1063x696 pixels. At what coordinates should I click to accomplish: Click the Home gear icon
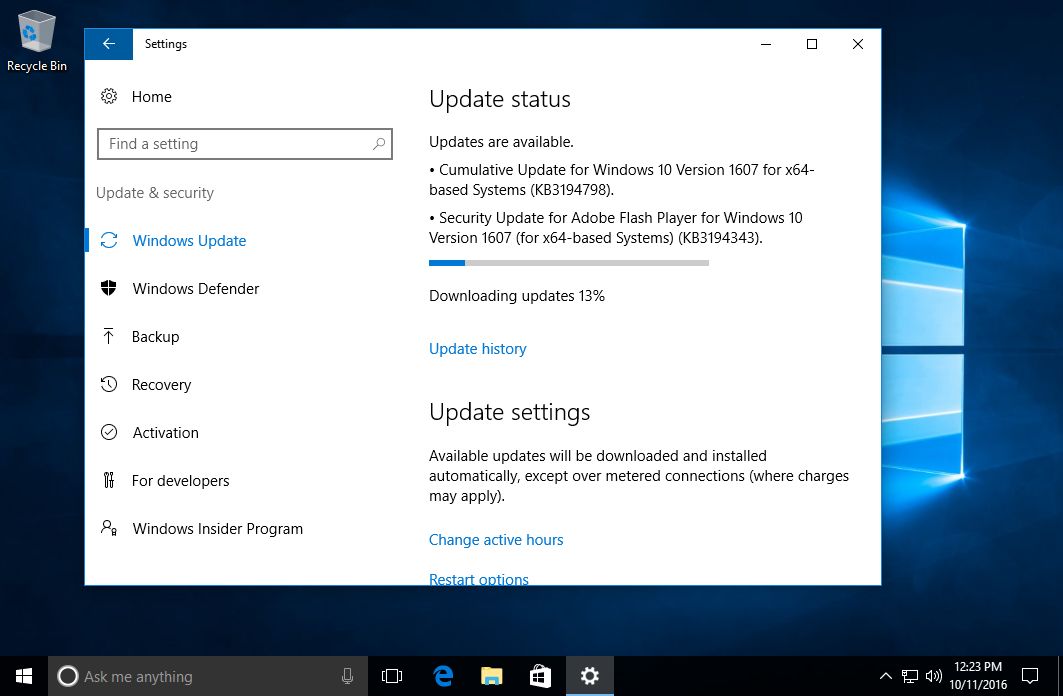108,96
